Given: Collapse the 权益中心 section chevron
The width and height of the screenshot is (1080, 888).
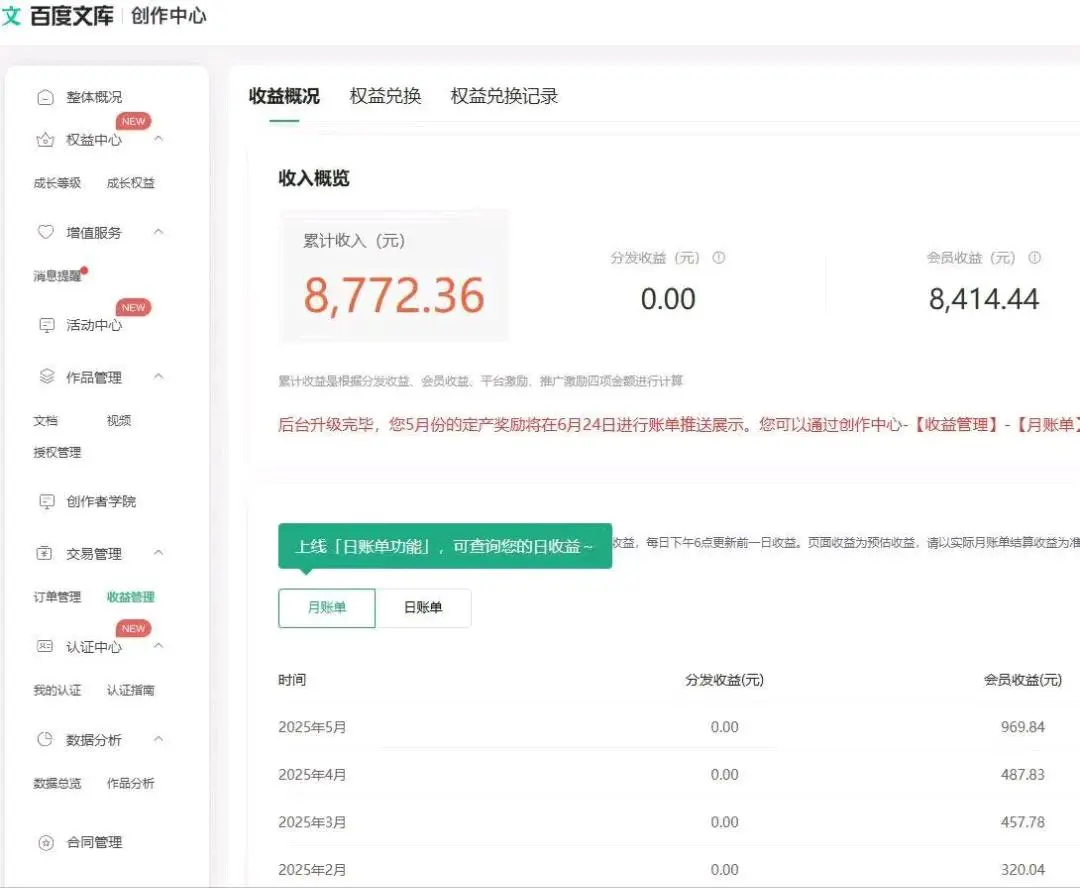Looking at the screenshot, I should (x=158, y=138).
